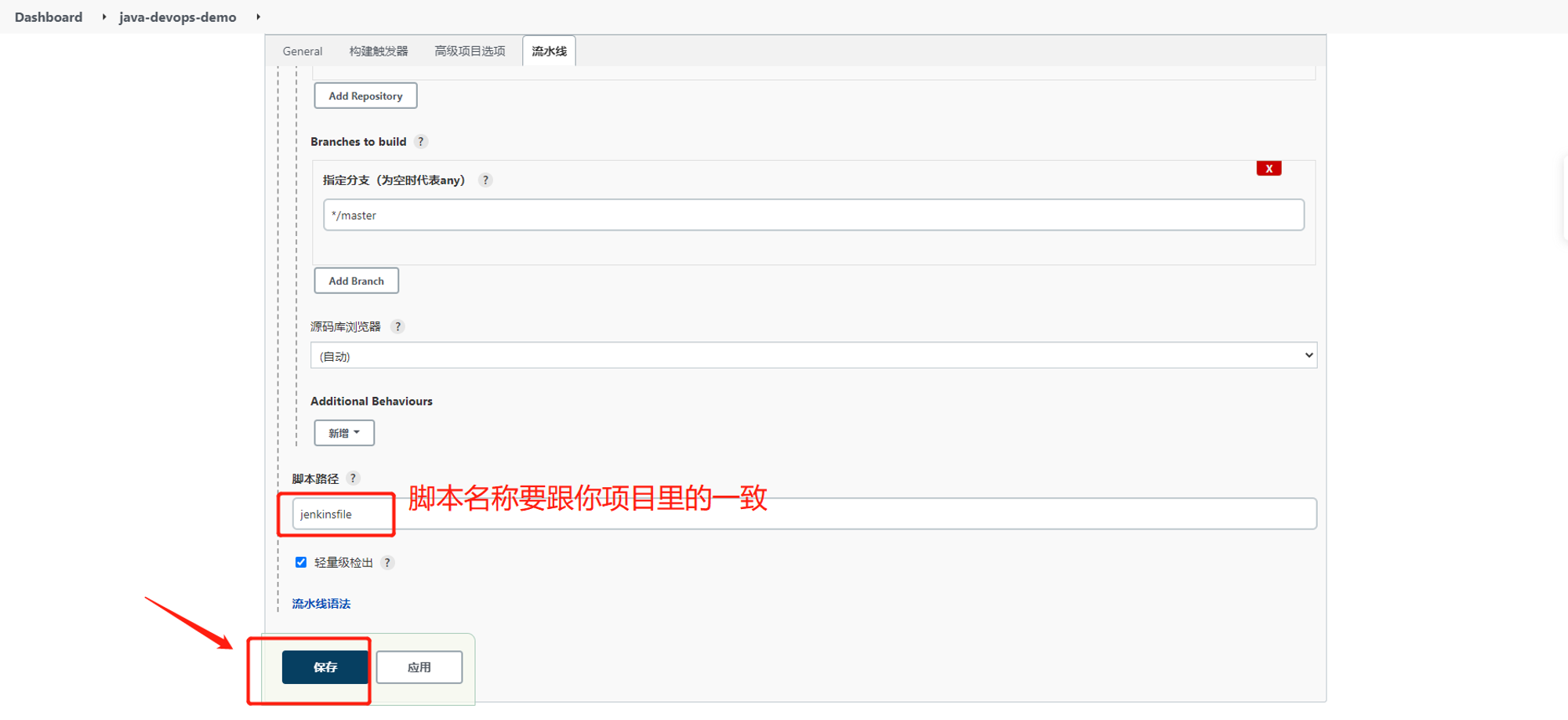Select the 流水线 tab

[x=549, y=51]
